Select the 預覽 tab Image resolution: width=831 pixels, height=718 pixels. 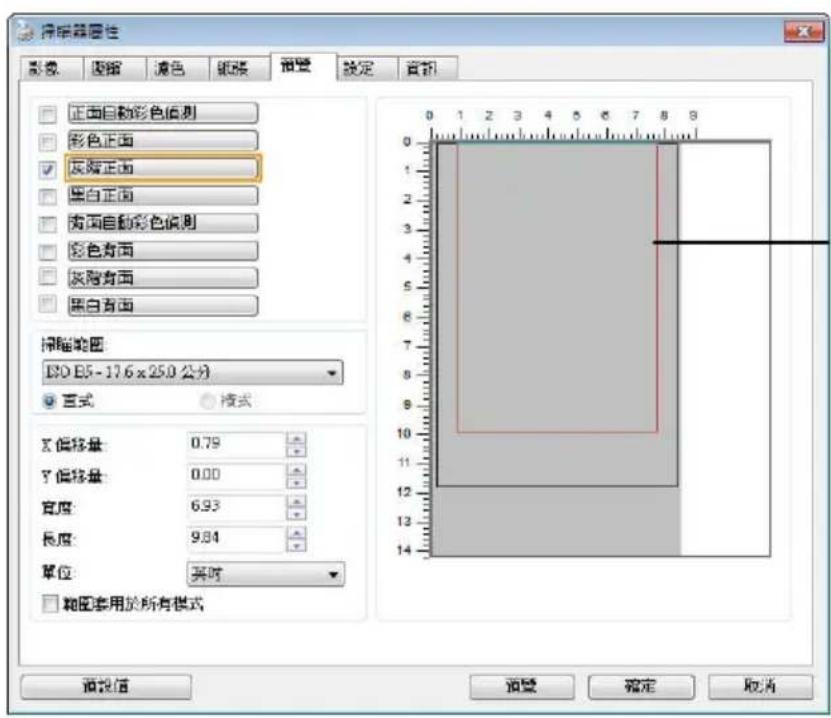pyautogui.click(x=303, y=67)
